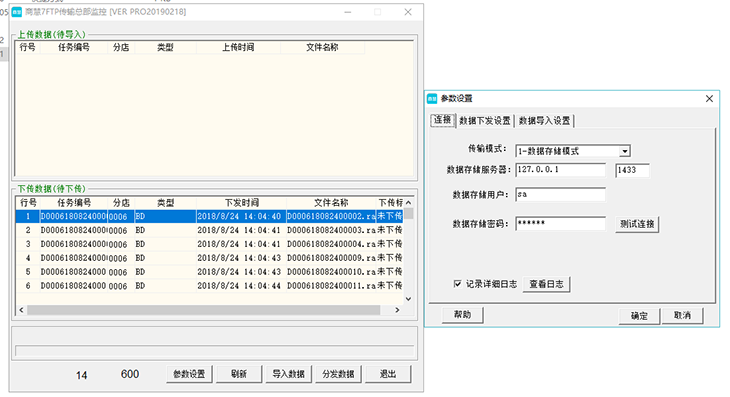Click the FTP monitor window title icon

coord(17,12)
